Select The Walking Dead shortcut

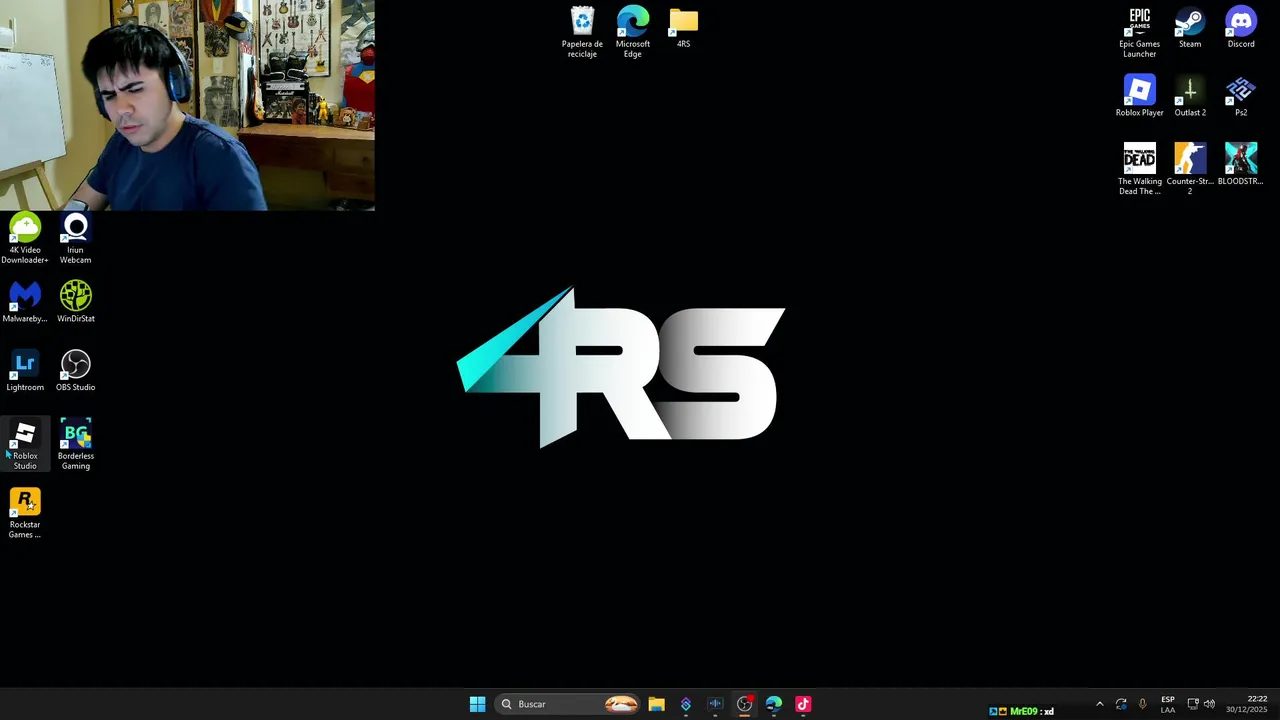(1139, 169)
